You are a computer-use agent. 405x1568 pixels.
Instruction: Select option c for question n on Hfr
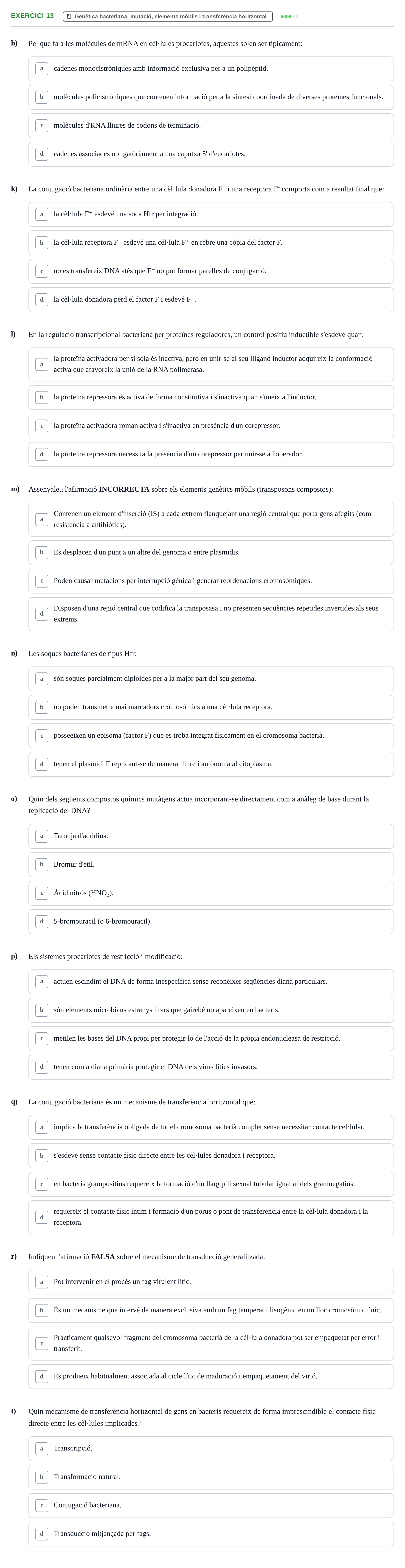(211, 736)
